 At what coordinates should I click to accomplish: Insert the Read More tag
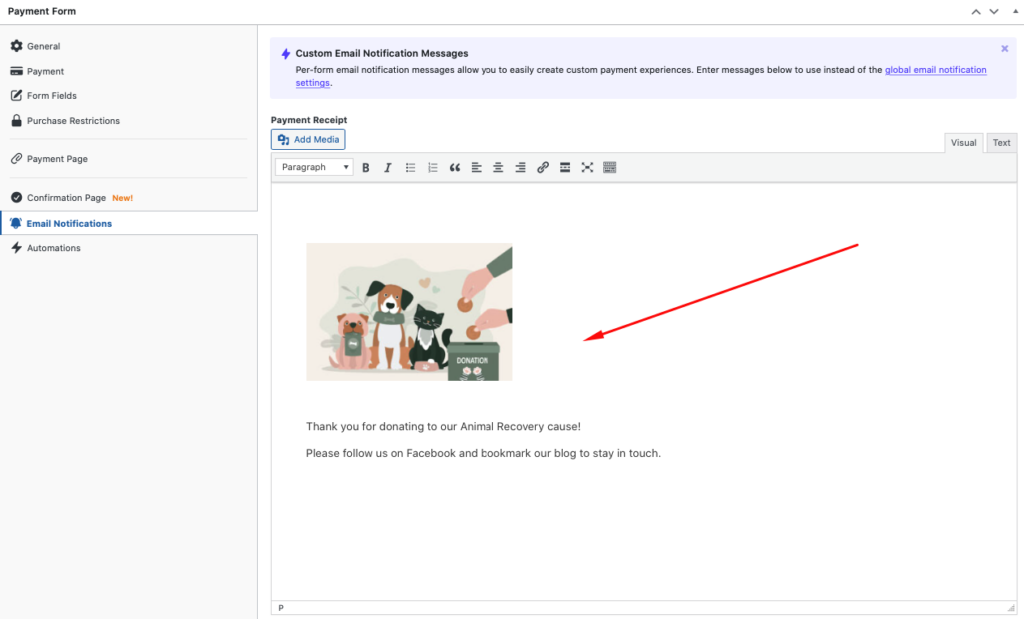(565, 168)
